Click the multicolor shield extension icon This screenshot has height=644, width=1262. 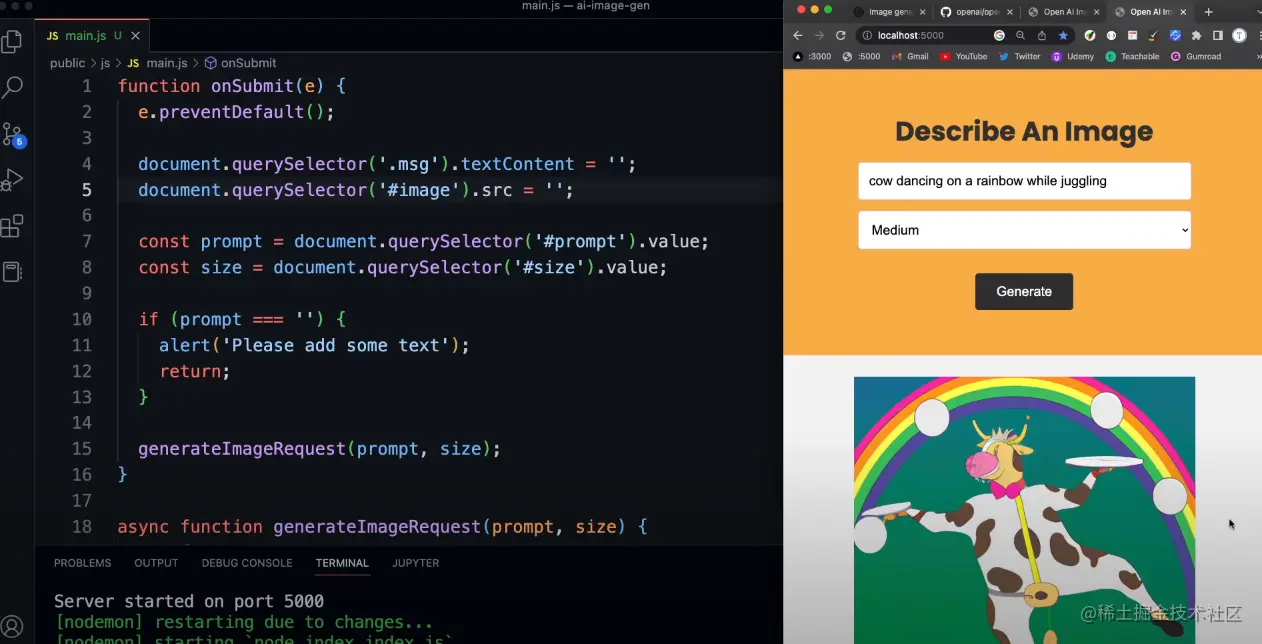[x=1089, y=35]
